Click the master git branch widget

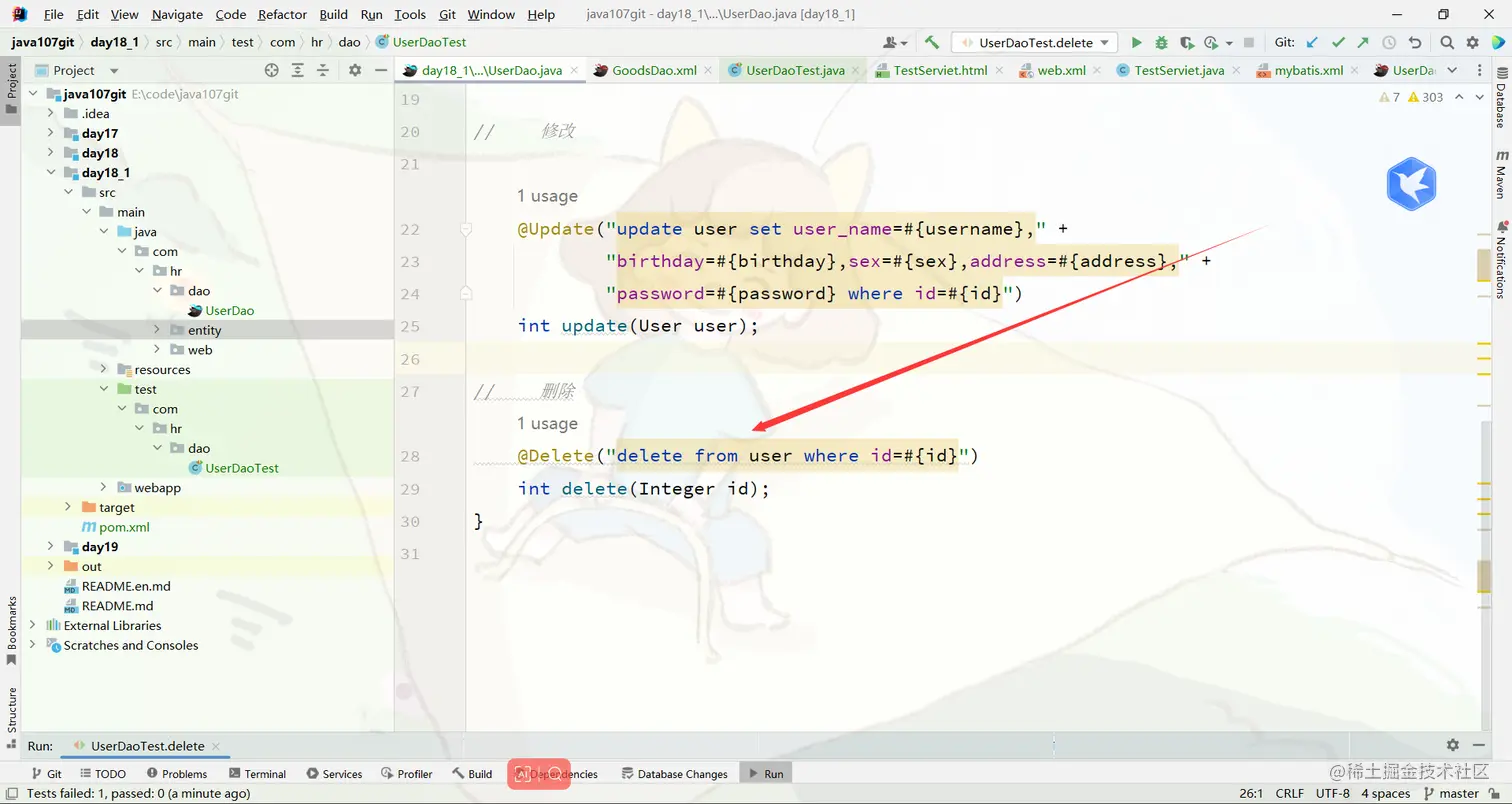pyautogui.click(x=1450, y=793)
